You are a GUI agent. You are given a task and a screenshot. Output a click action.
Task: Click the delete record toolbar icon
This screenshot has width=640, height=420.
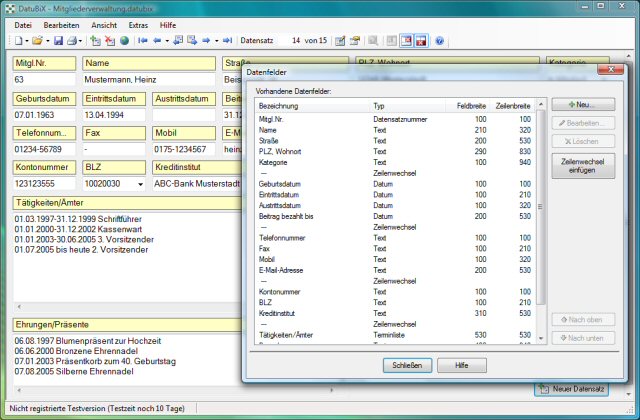click(110, 41)
